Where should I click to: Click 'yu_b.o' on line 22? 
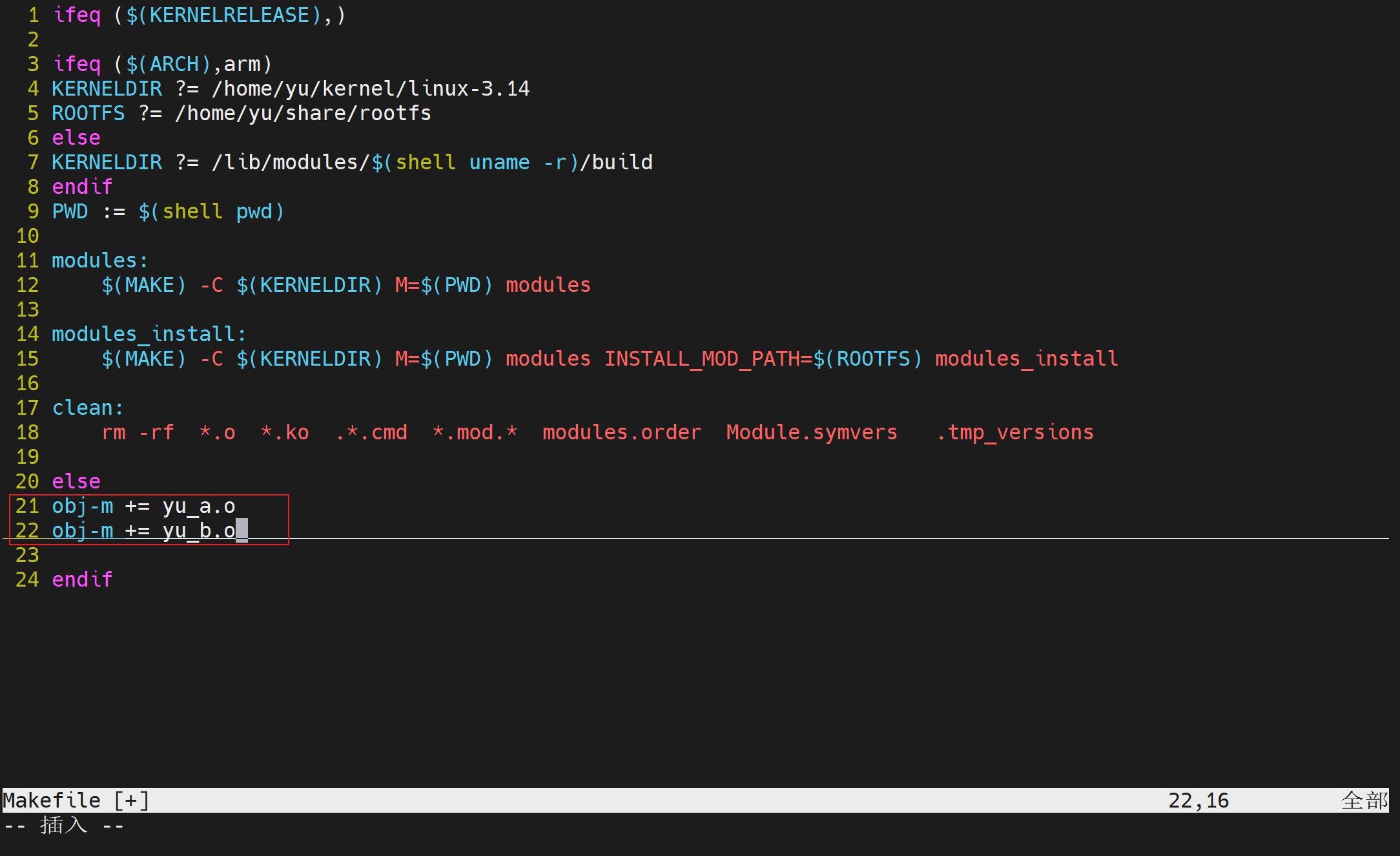pyautogui.click(x=198, y=530)
